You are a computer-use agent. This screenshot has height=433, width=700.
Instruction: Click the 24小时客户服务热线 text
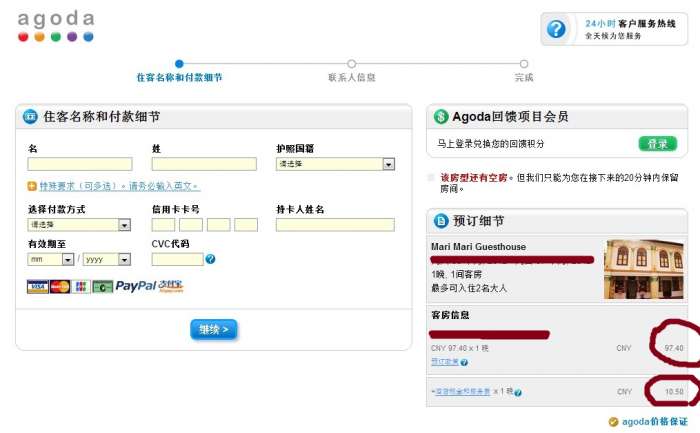(630, 24)
